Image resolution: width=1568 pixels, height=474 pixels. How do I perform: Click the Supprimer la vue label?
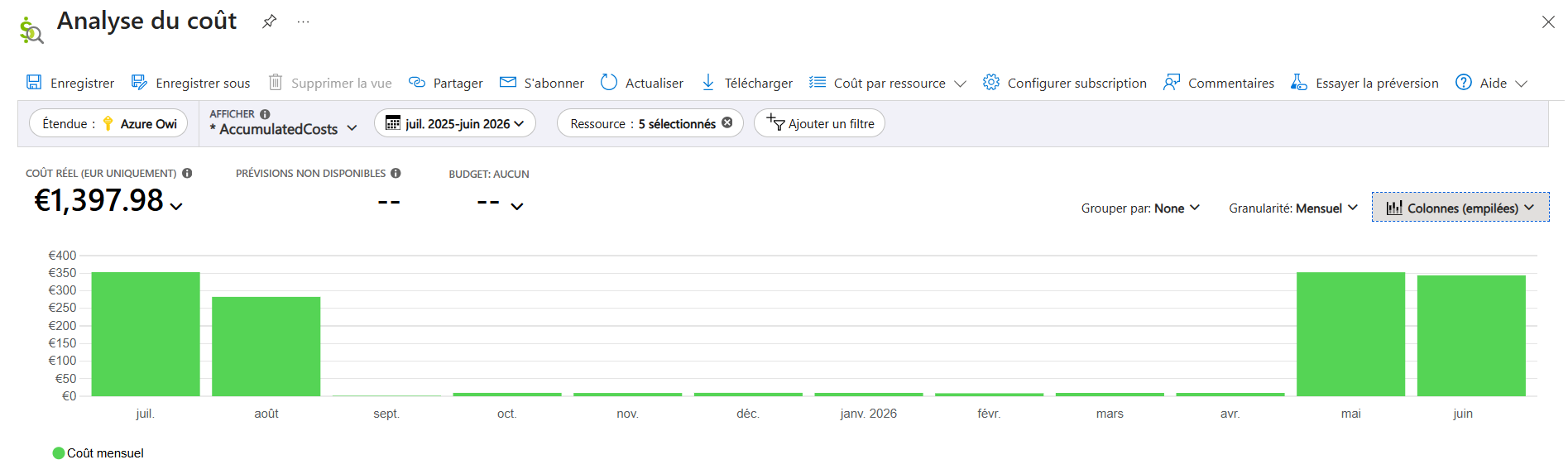(x=342, y=83)
